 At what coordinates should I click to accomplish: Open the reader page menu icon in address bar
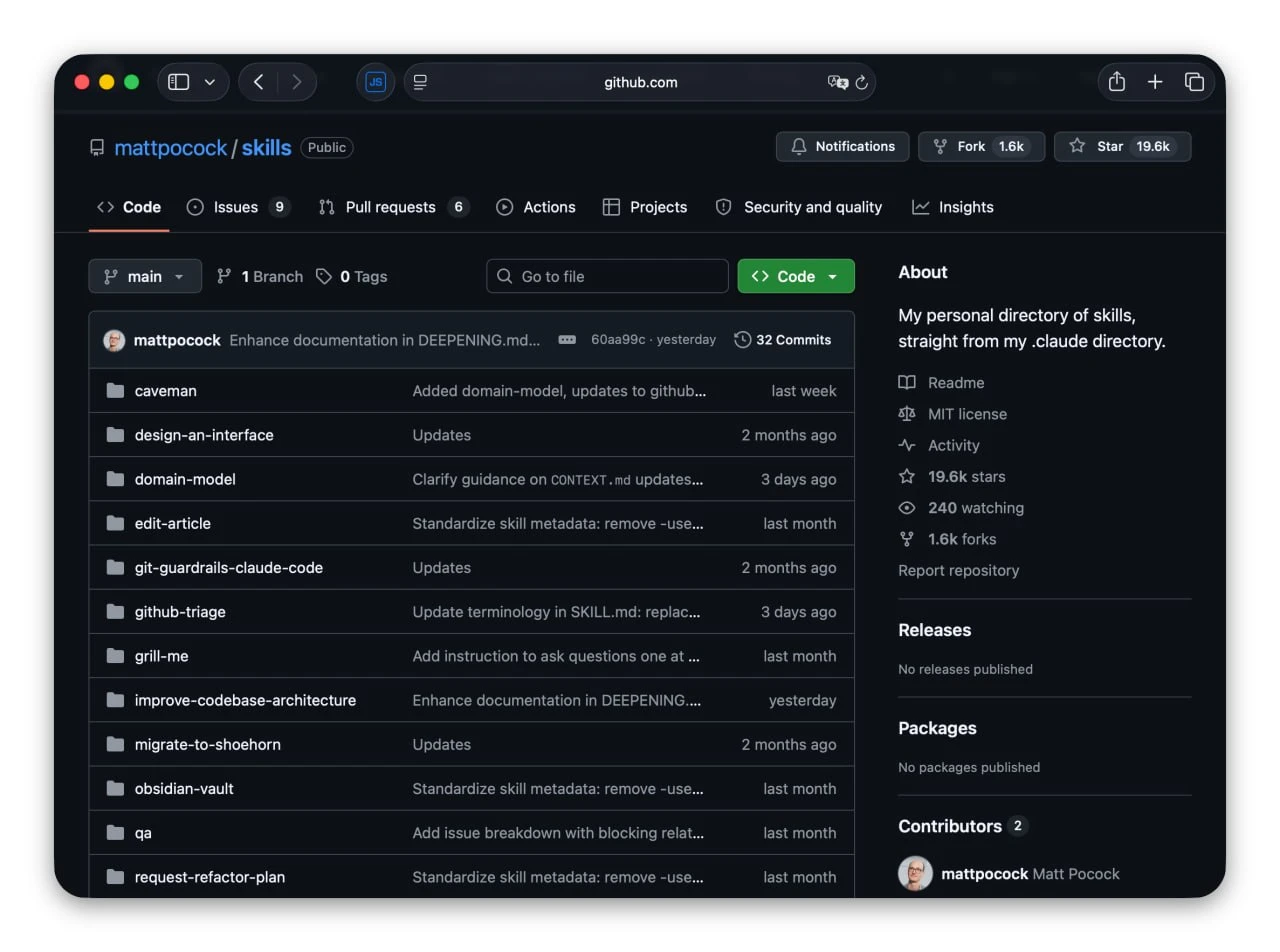coord(421,82)
